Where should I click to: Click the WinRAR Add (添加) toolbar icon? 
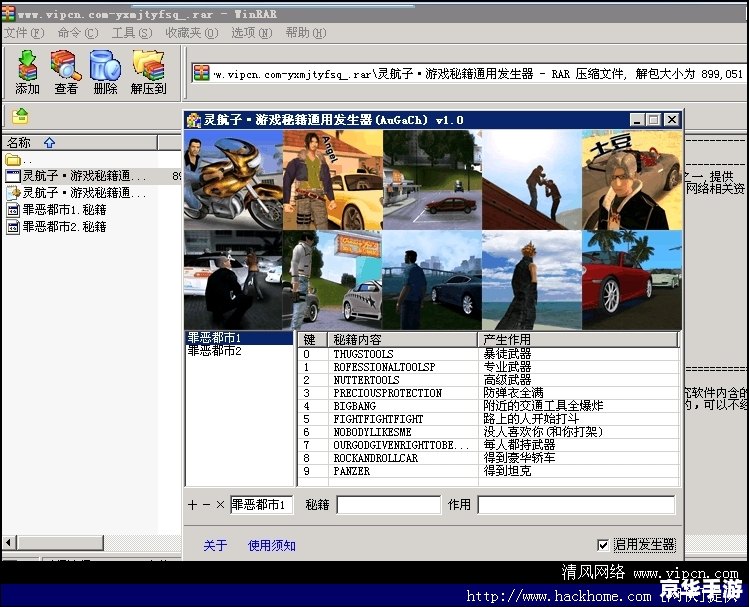27,72
